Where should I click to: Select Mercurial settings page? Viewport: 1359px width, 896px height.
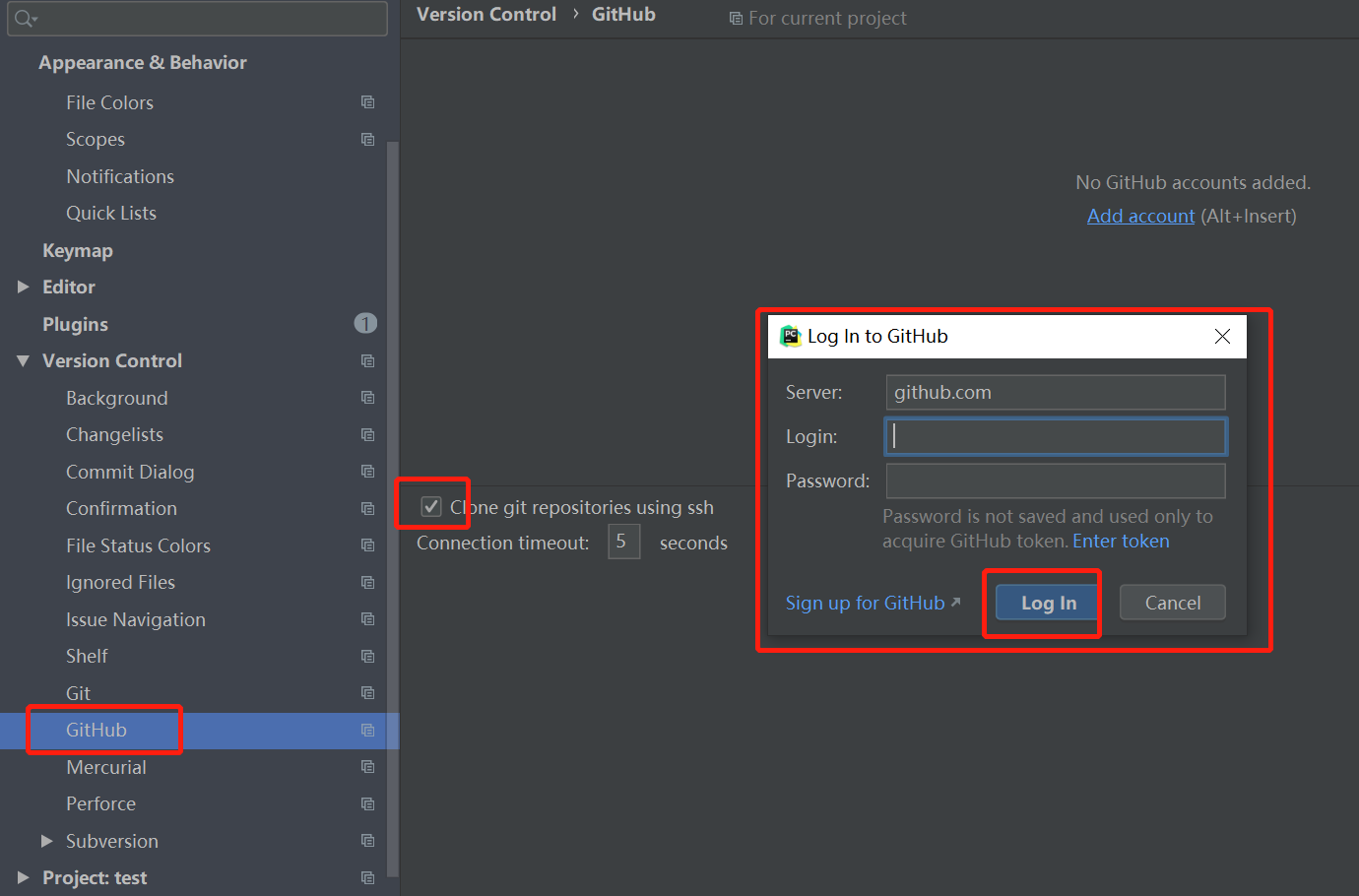[106, 767]
